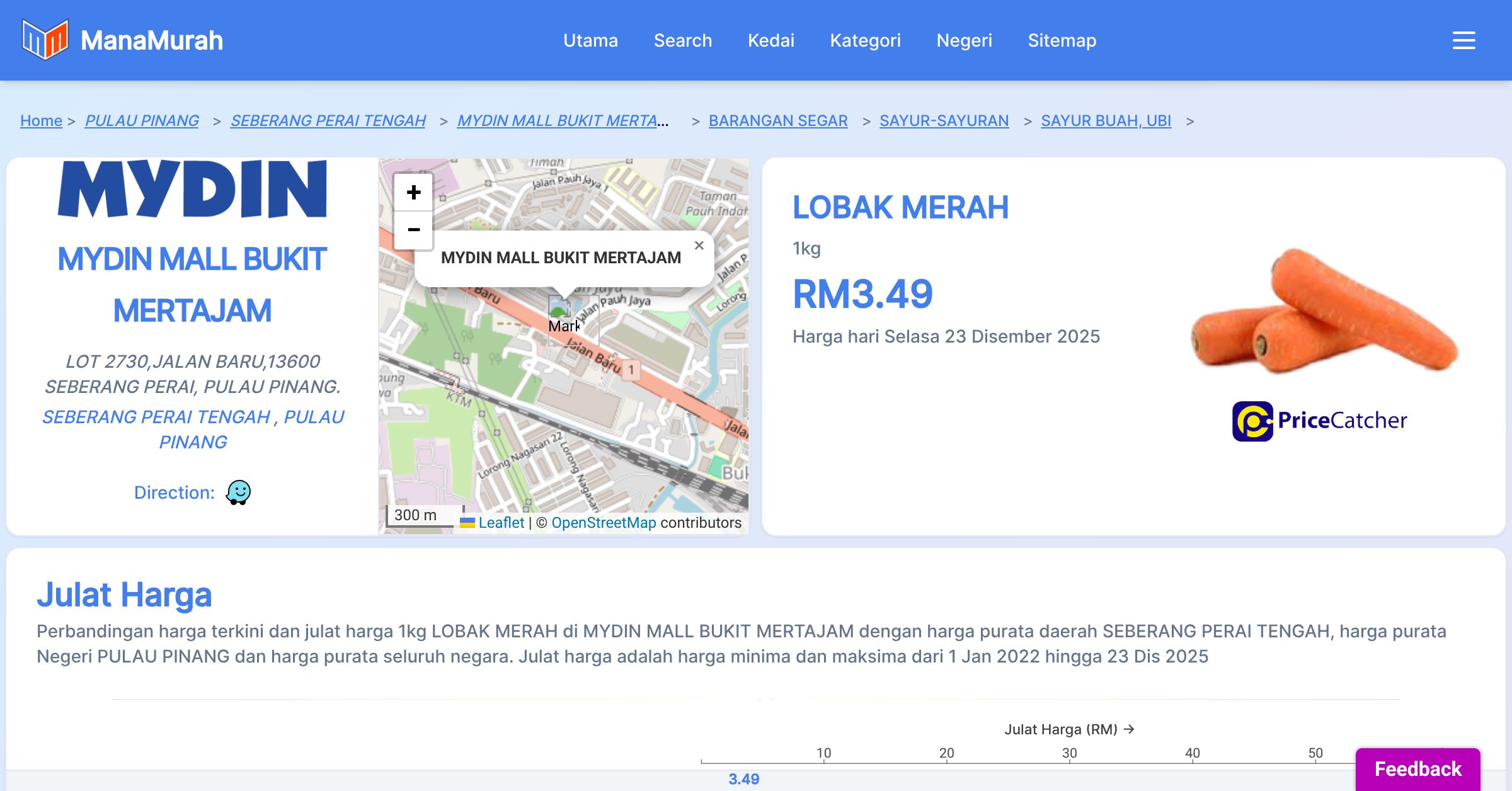1512x791 pixels.
Task: Click the Feedback button
Action: coord(1417,769)
